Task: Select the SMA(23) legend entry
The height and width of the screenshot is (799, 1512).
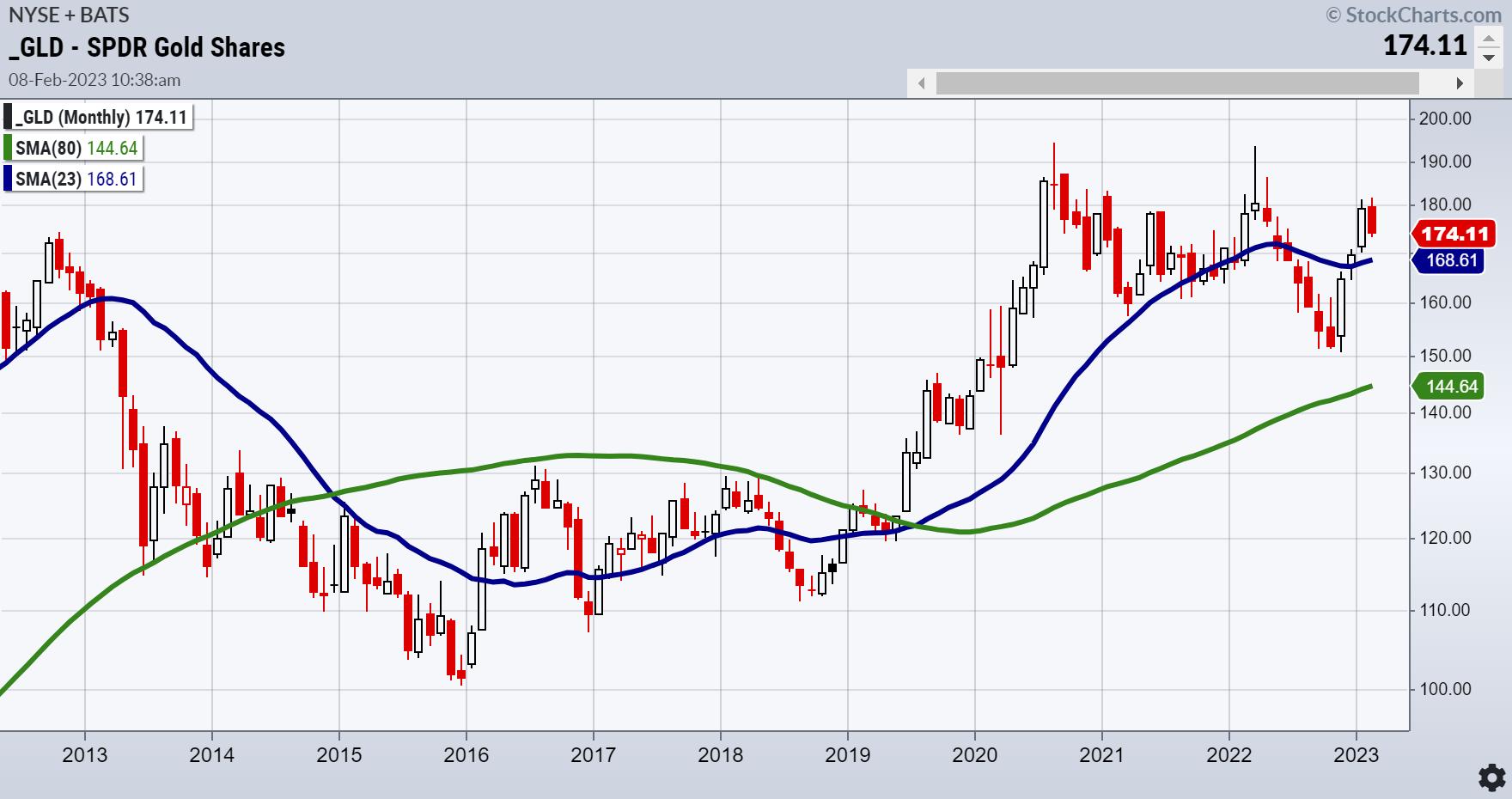Action: pos(76,179)
